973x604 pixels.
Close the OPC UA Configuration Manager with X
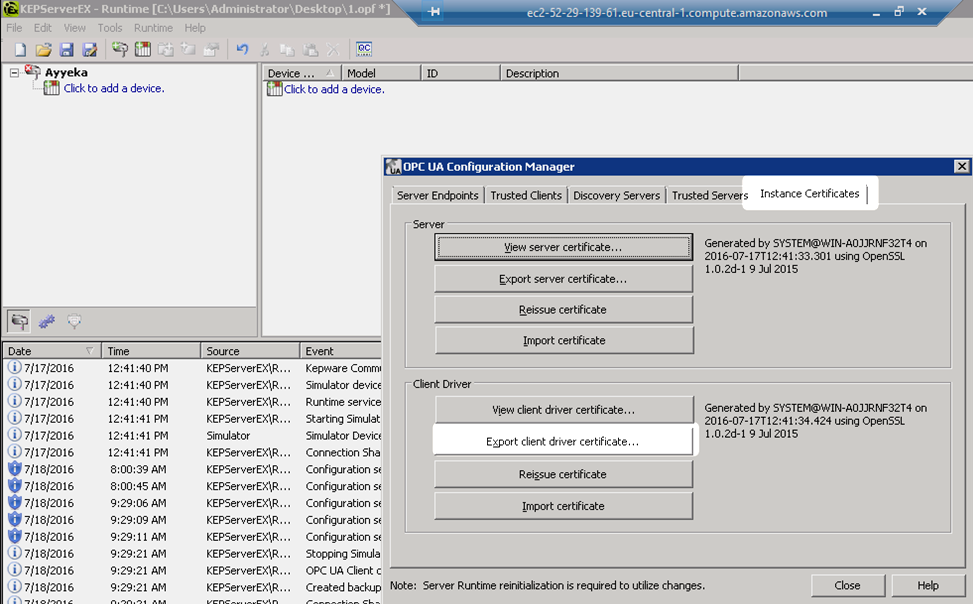point(961,166)
